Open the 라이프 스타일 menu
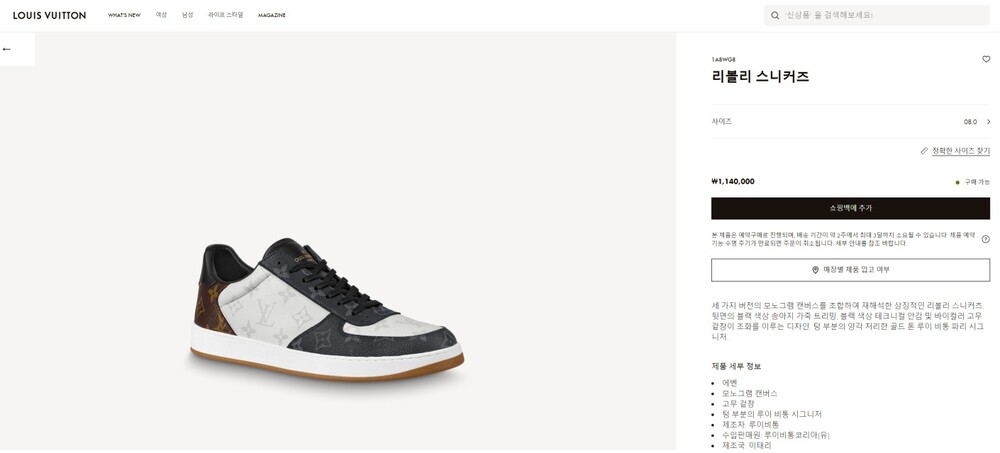The image size is (1000, 453). (x=225, y=16)
